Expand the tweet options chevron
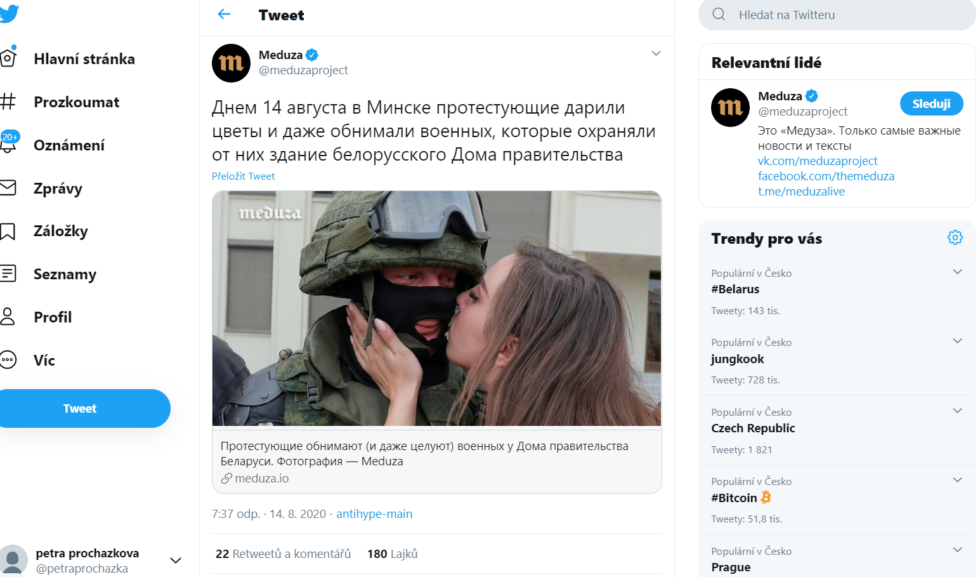The image size is (980, 577). point(656,54)
